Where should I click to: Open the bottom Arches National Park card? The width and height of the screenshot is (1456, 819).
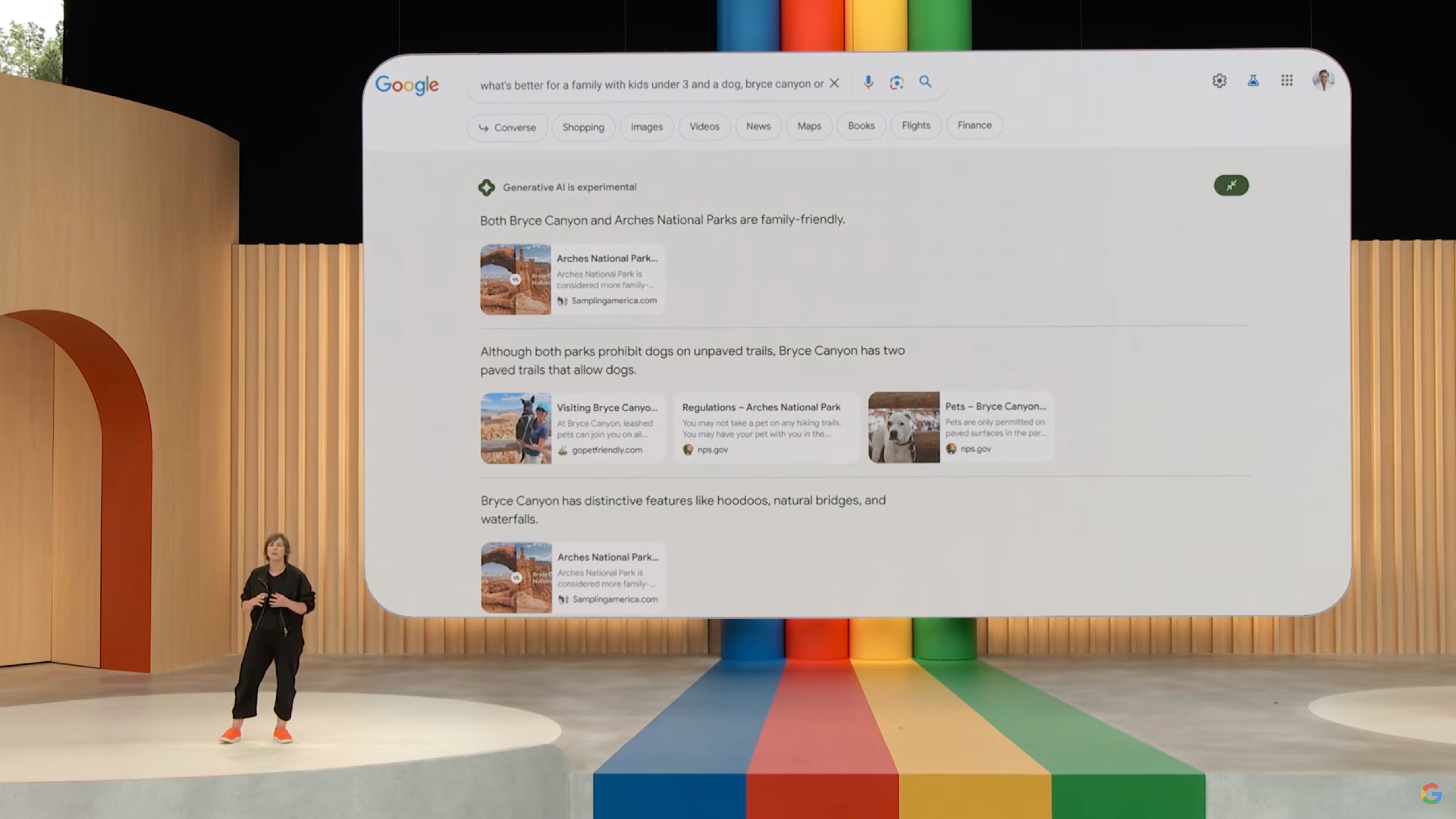574,578
